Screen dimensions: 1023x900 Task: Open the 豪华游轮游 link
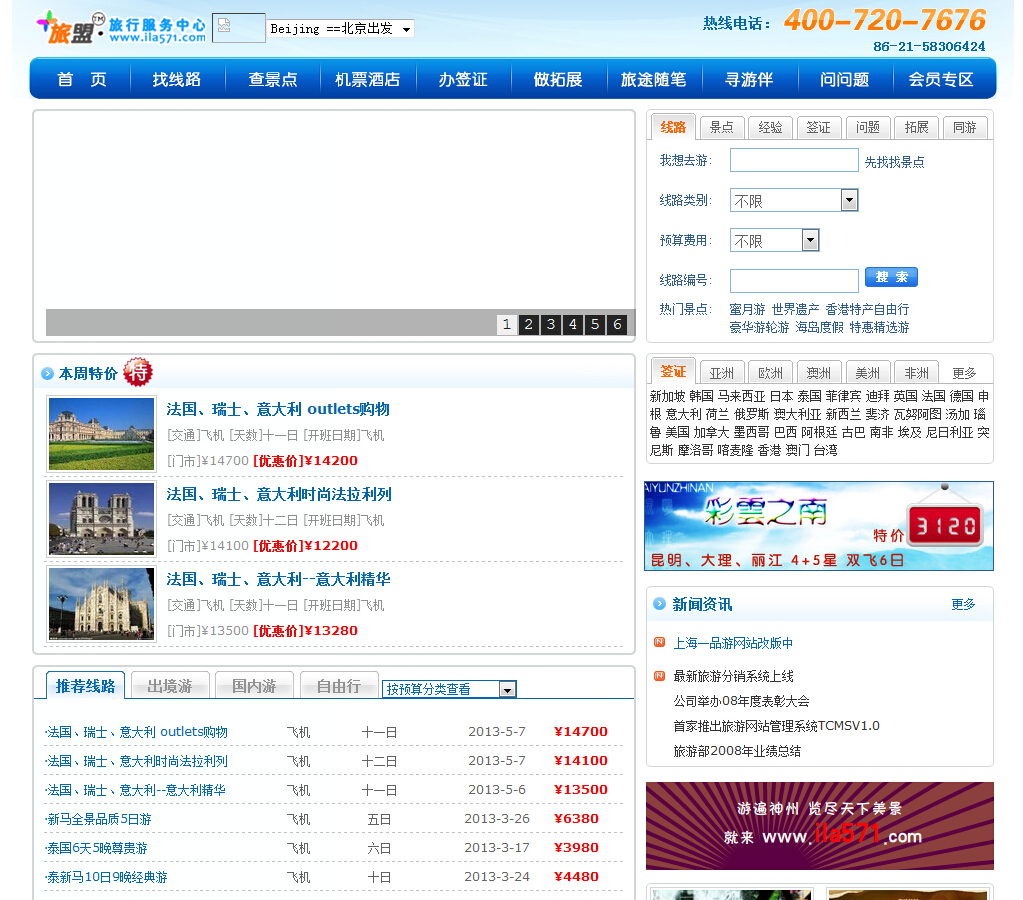point(759,327)
